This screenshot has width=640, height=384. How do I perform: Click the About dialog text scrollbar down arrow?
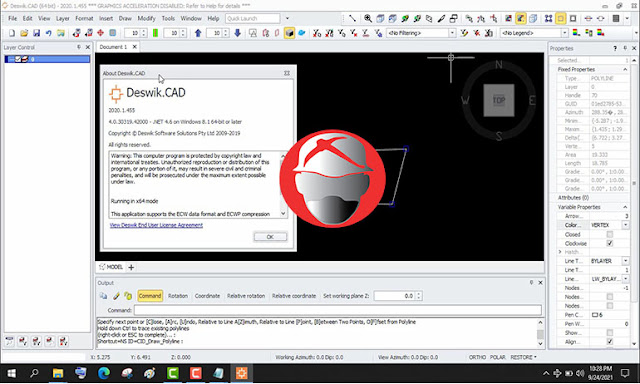point(283,213)
